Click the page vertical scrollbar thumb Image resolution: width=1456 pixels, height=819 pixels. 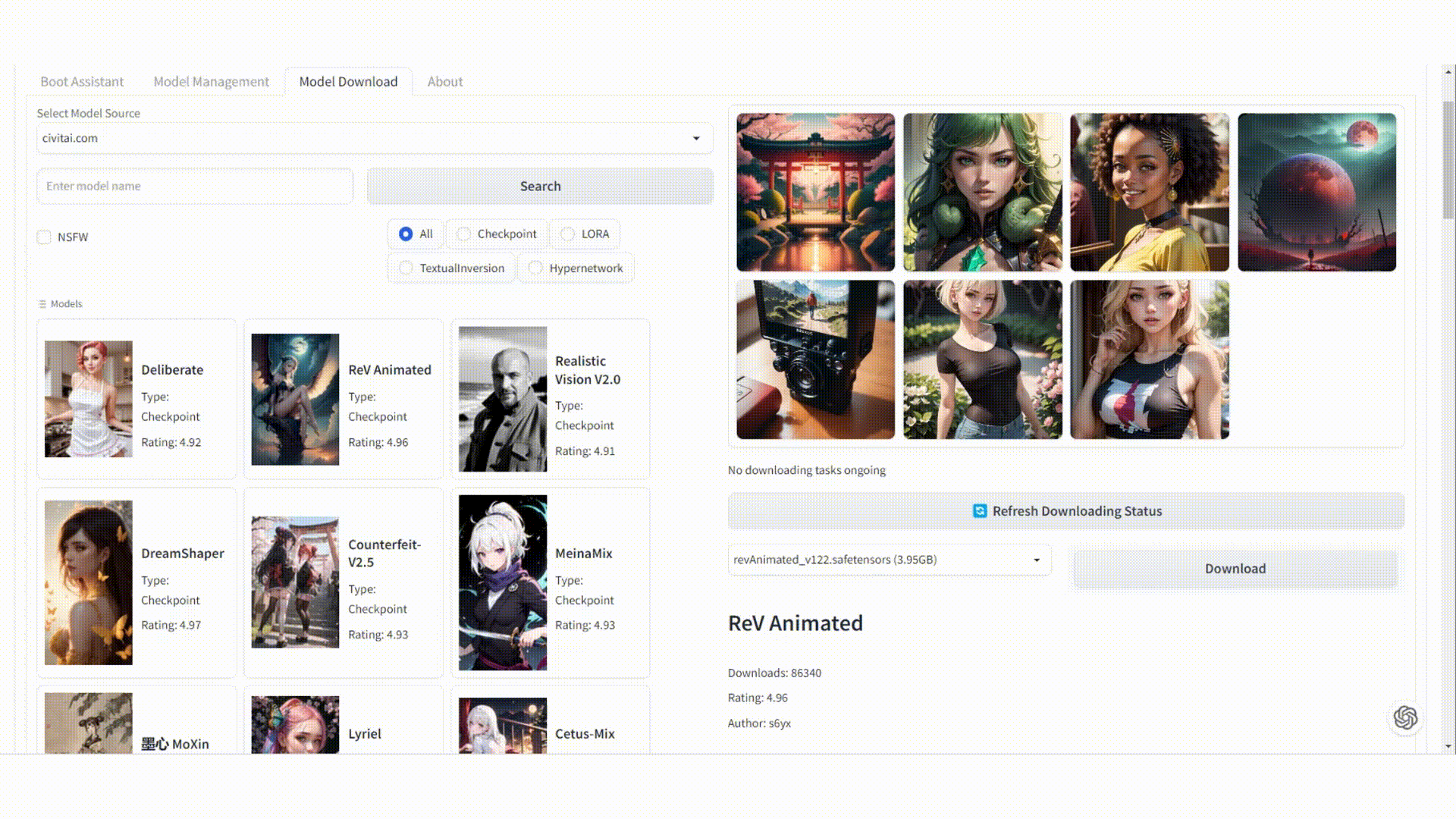[1448, 159]
